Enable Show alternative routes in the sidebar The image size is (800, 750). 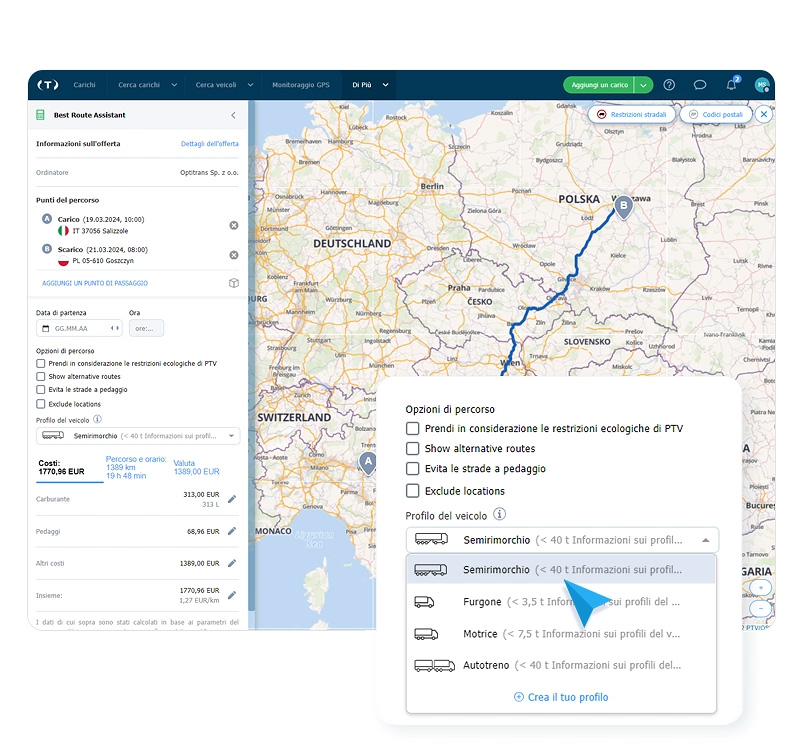(x=41, y=377)
